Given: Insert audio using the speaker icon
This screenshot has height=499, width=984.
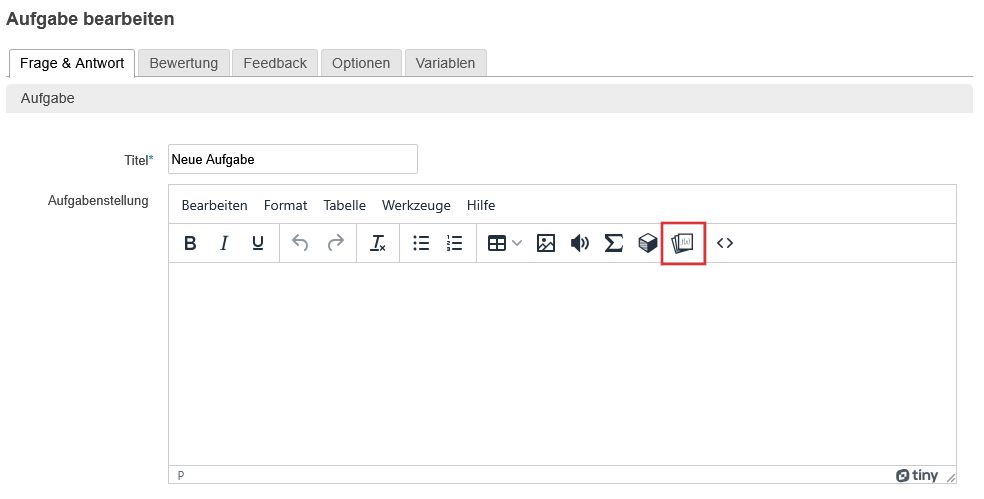Looking at the screenshot, I should pyautogui.click(x=579, y=243).
